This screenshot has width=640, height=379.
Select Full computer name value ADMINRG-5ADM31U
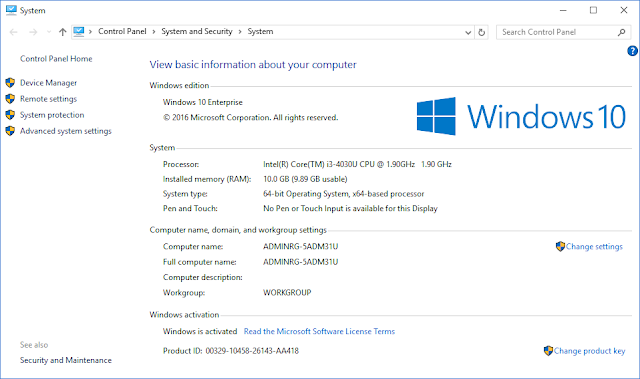301,262
